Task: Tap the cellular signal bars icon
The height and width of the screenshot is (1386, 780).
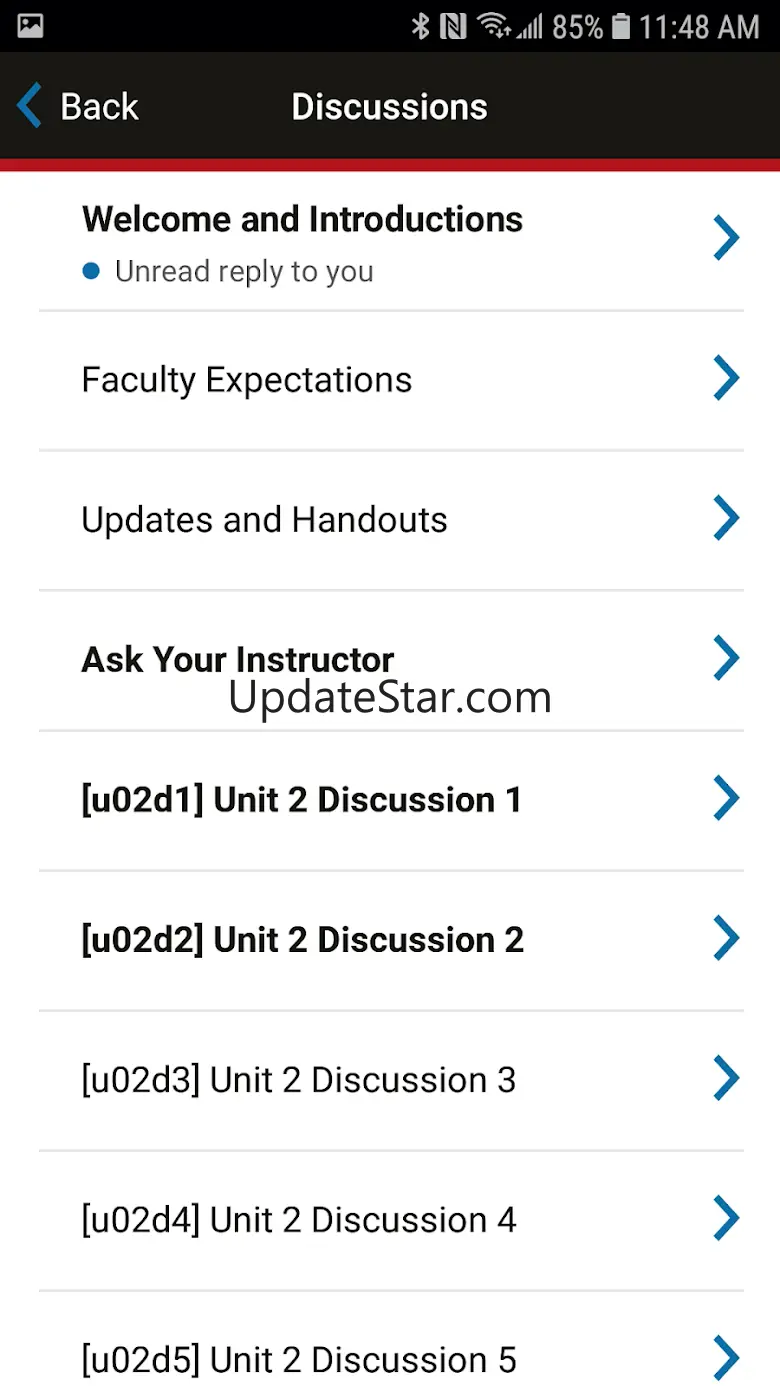Action: coord(529,27)
